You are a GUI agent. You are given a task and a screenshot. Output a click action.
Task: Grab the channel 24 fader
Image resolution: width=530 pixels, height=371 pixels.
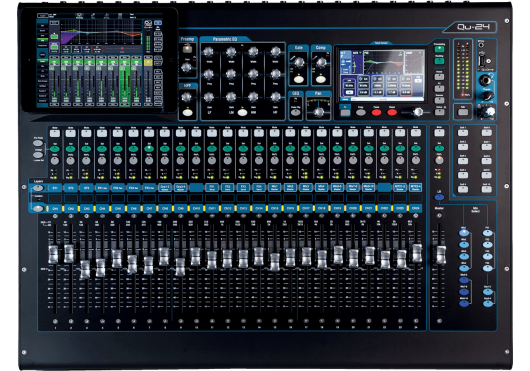coord(417,253)
